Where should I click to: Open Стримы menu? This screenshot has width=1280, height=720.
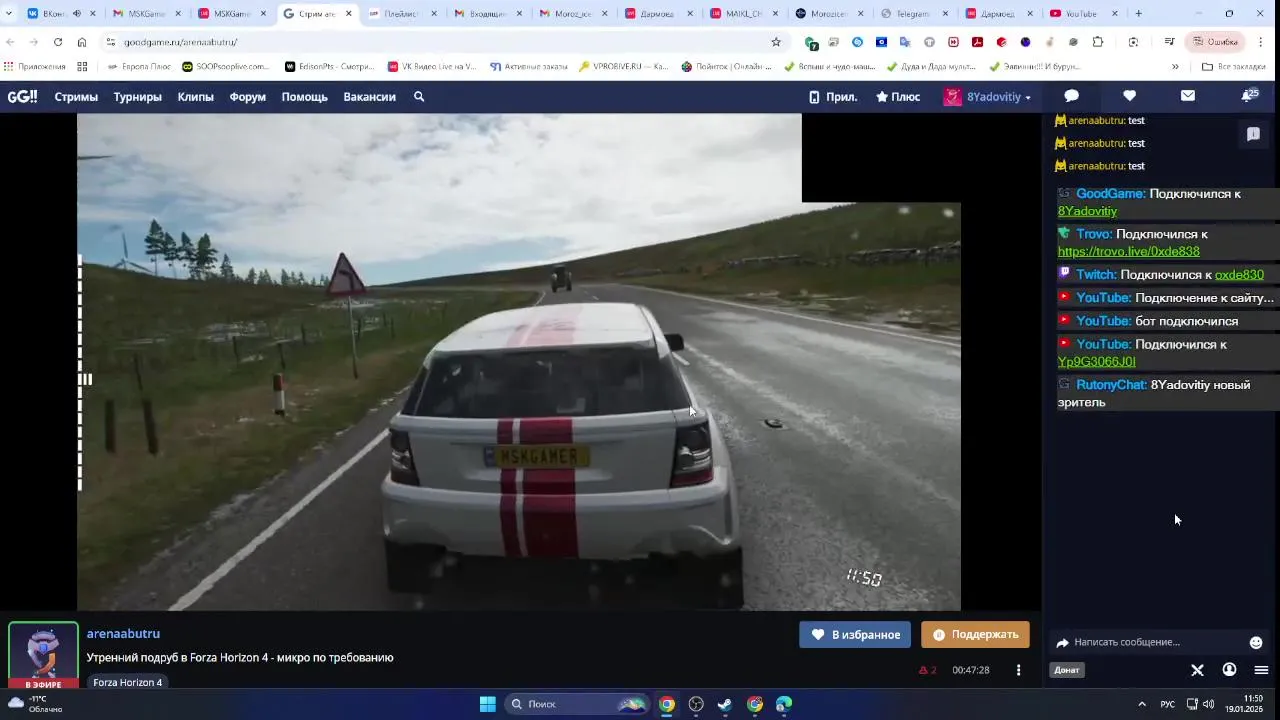(x=76, y=97)
